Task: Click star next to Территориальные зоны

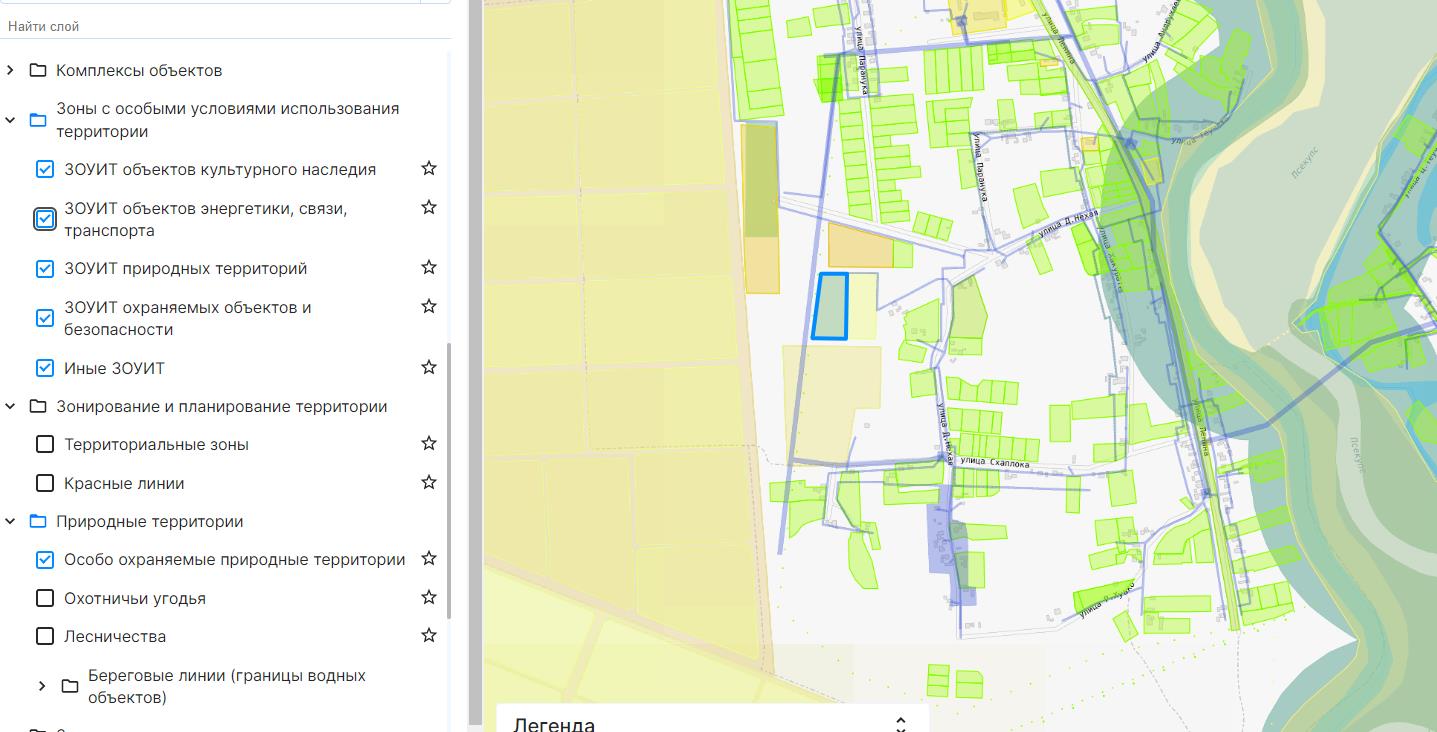Action: [429, 443]
